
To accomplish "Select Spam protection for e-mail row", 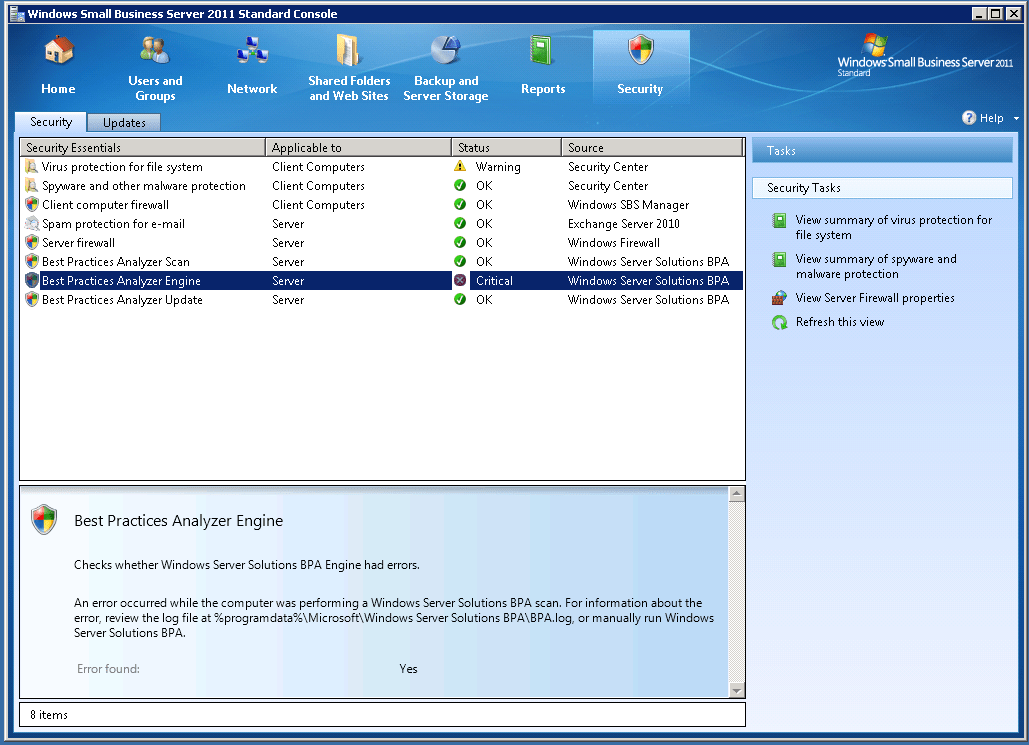I will pyautogui.click(x=382, y=224).
